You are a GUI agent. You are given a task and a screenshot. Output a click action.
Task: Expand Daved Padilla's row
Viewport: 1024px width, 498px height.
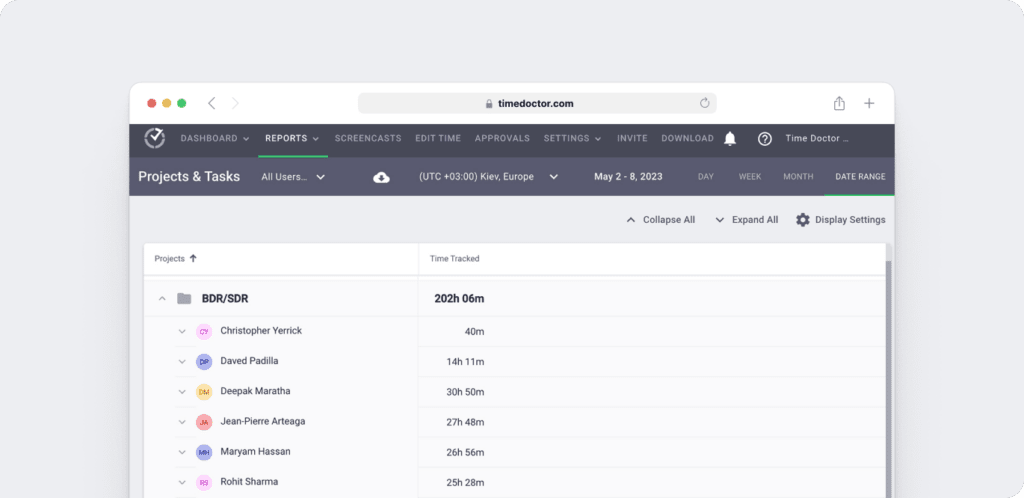click(x=182, y=362)
